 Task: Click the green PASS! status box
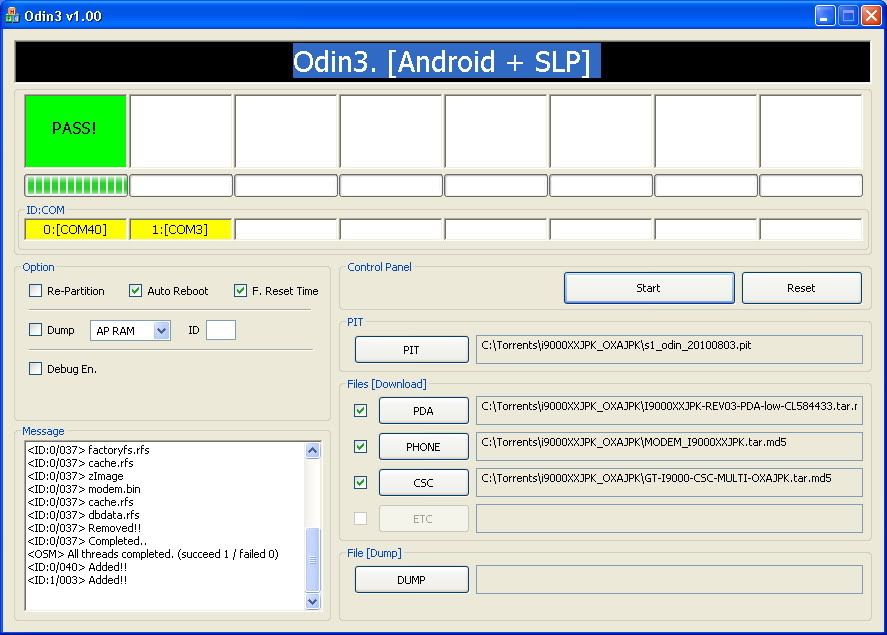(75, 131)
